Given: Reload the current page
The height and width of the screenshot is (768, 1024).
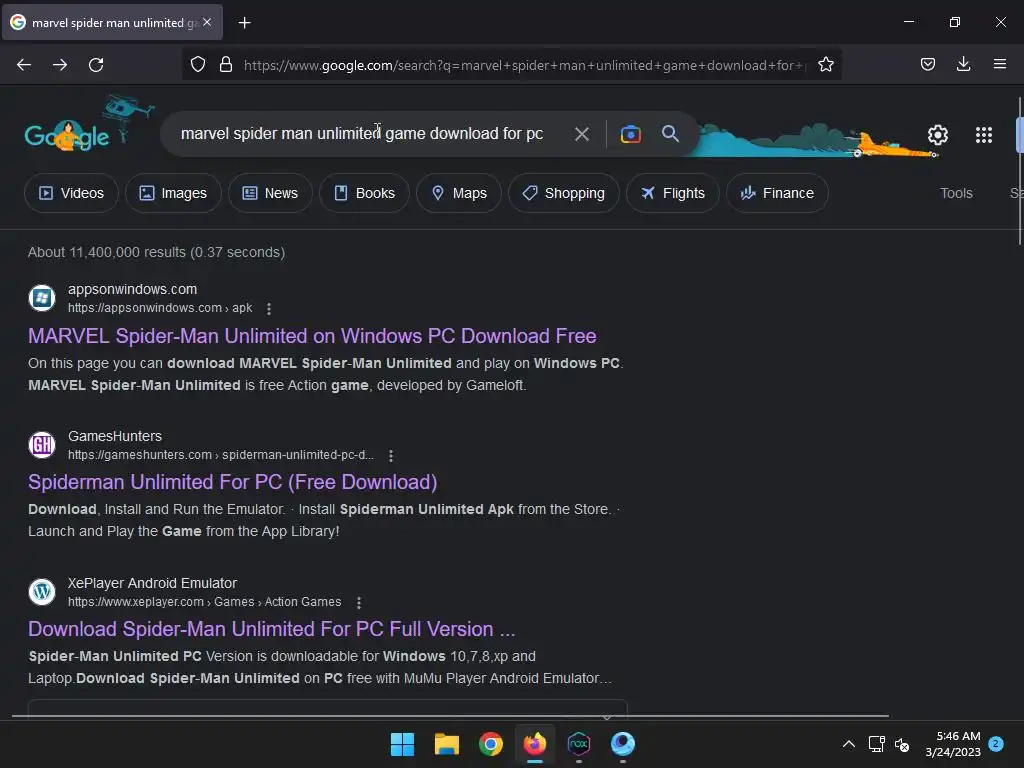Looking at the screenshot, I should (96, 65).
